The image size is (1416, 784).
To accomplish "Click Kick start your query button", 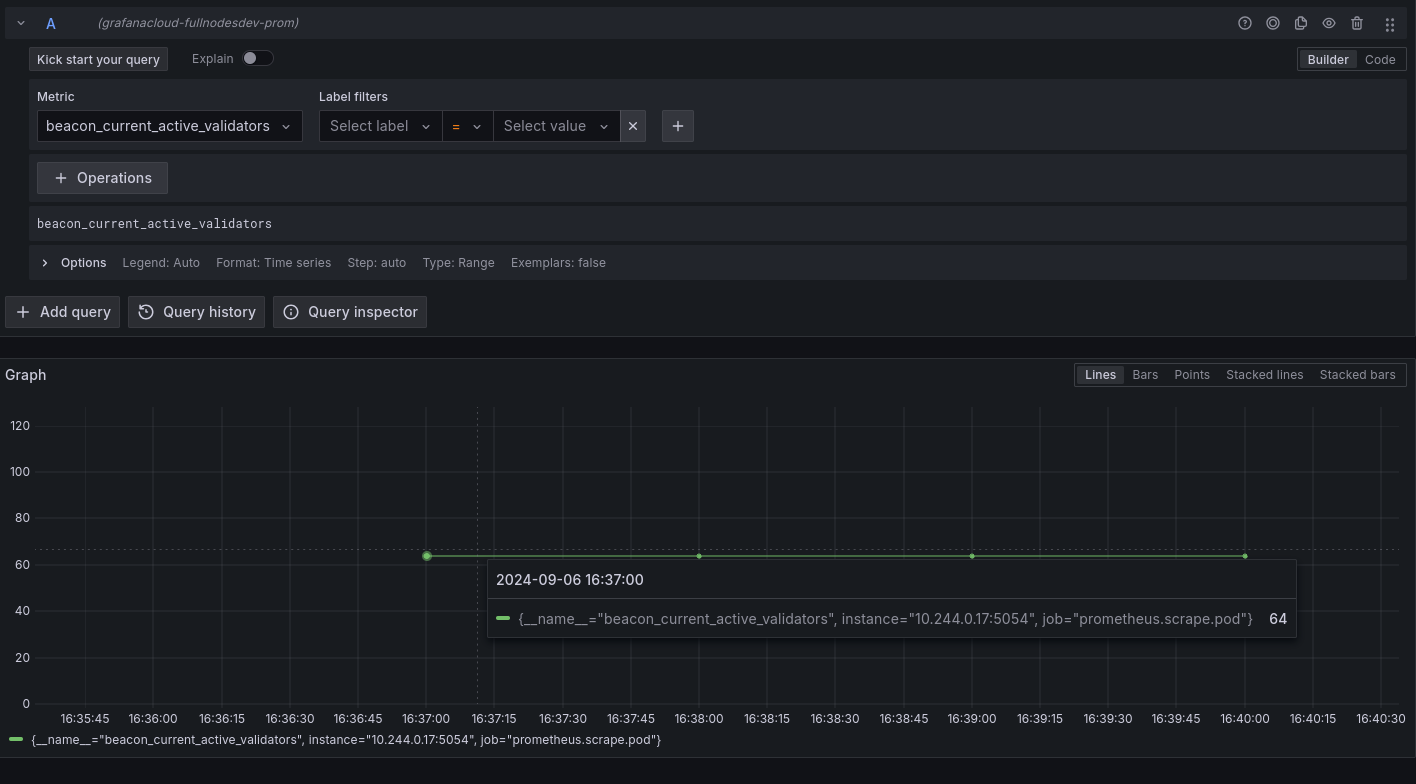I will 98,59.
